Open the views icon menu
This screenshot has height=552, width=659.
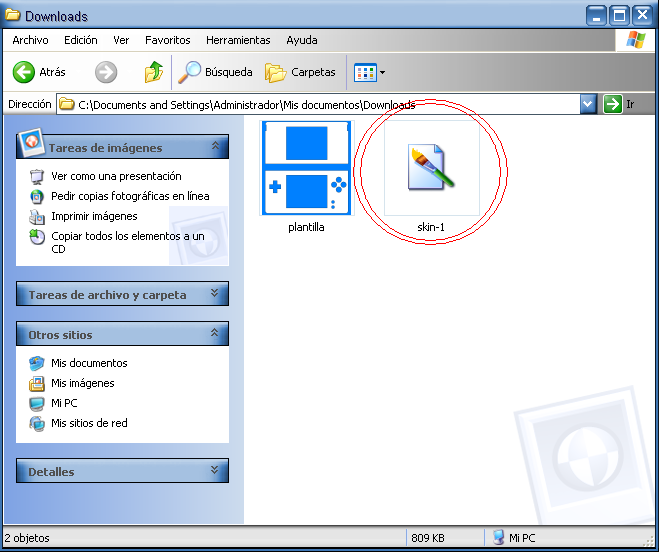pos(369,72)
